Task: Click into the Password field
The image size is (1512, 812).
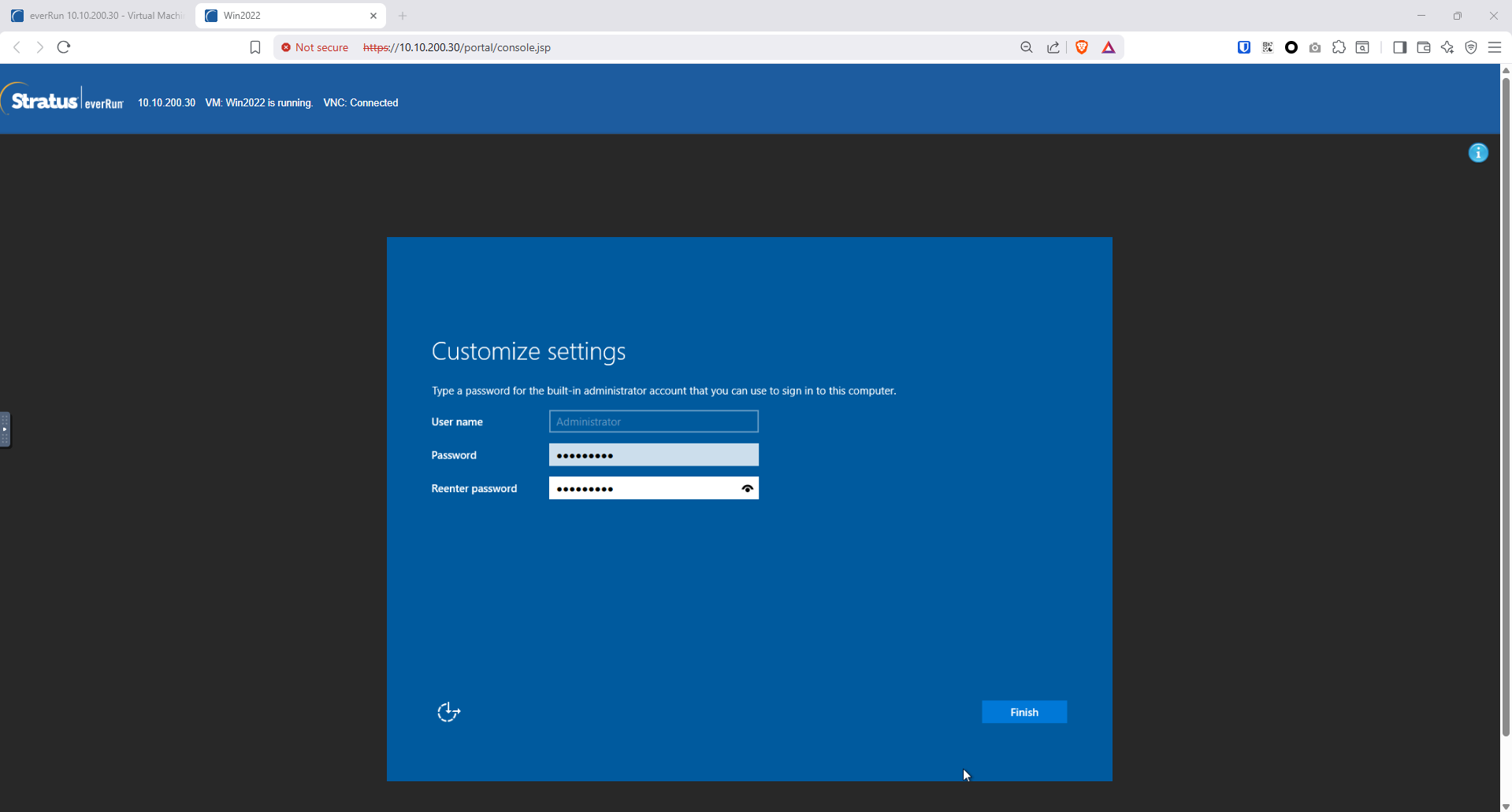Action: coord(653,455)
